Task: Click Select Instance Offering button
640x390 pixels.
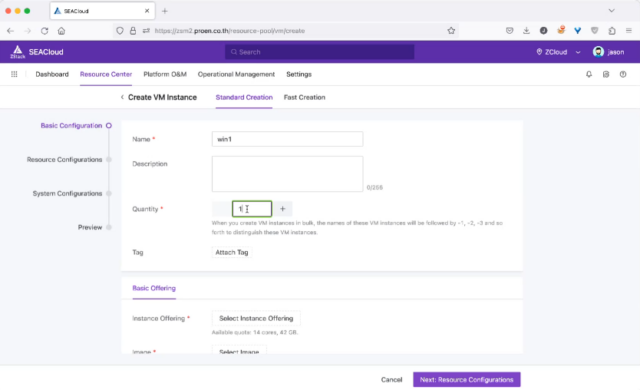Action: 256,318
